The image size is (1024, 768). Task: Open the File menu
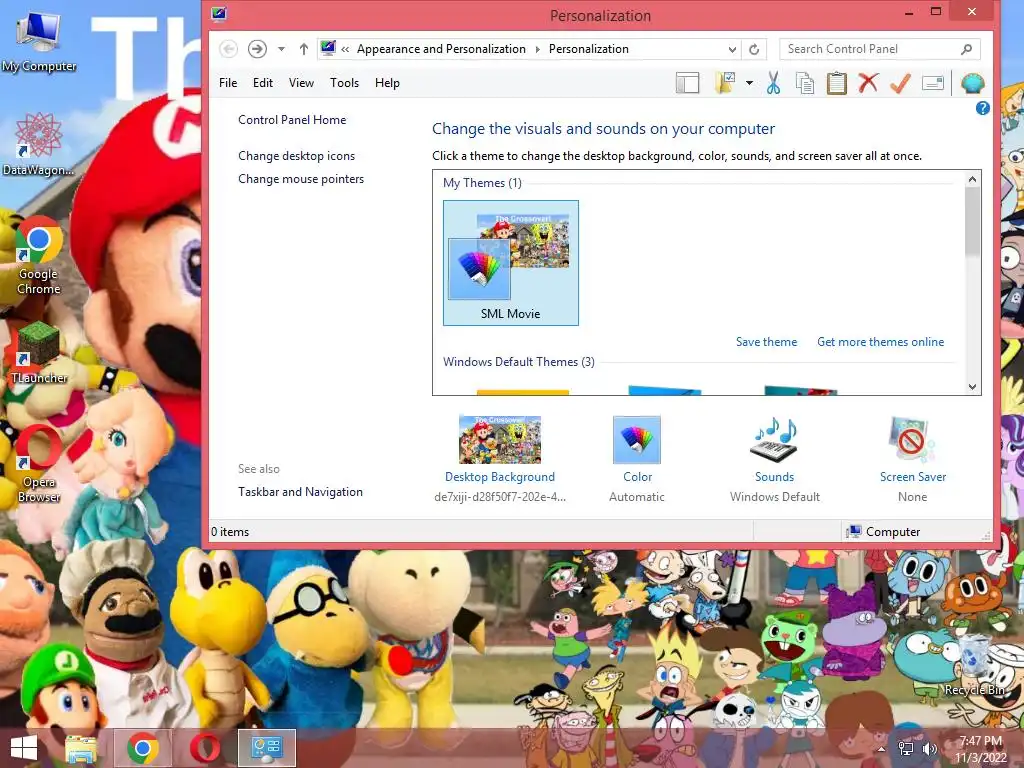pos(228,83)
